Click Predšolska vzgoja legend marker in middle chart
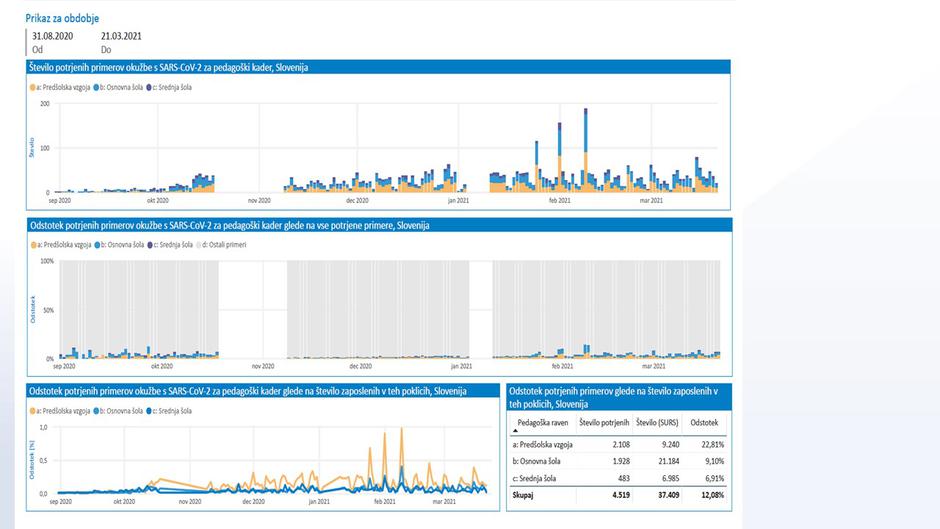 click(33, 244)
